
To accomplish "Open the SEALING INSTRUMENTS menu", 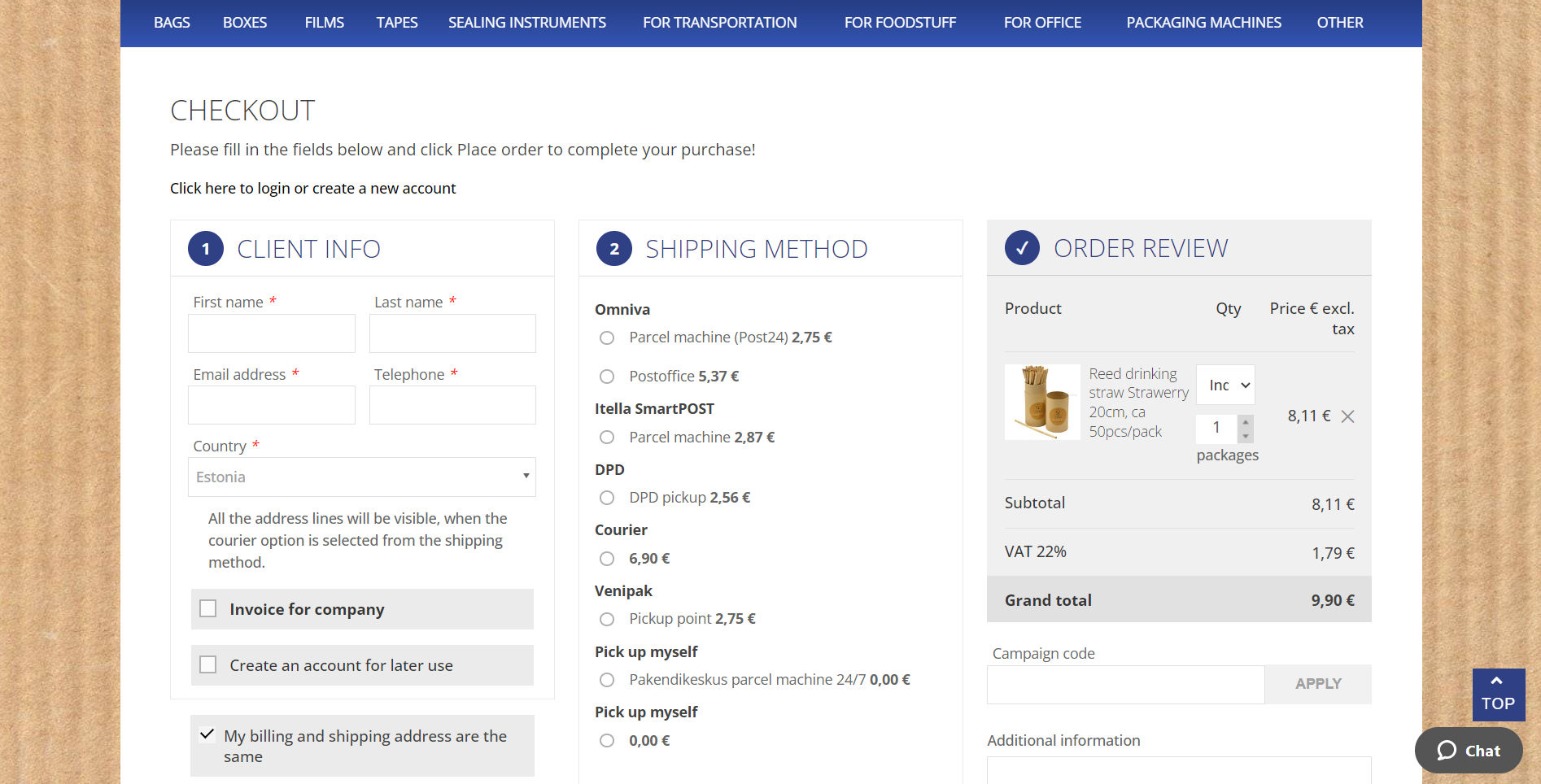I will point(527,23).
